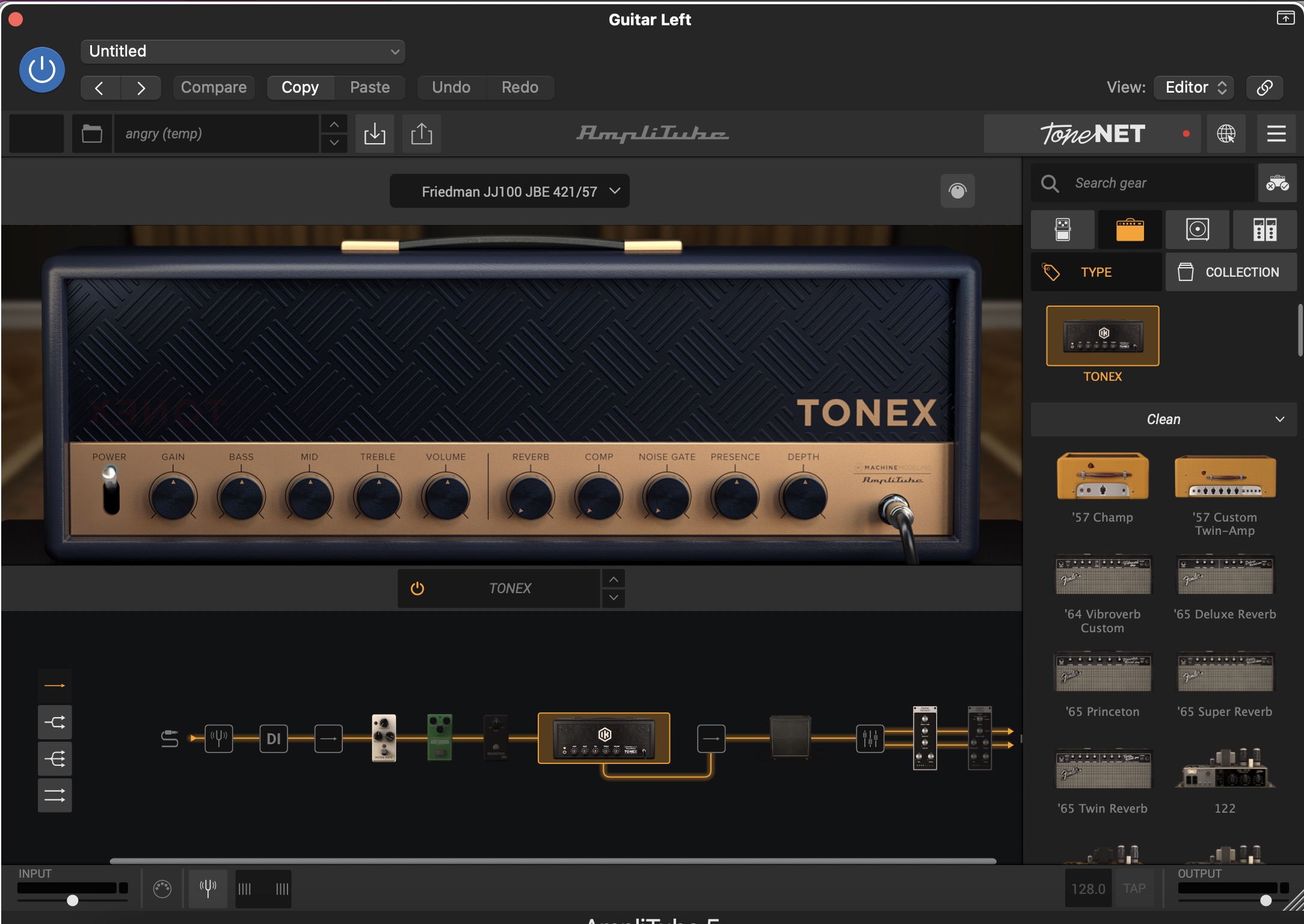Click the Search gear field
Image resolution: width=1304 pixels, height=924 pixels.
click(x=1143, y=183)
